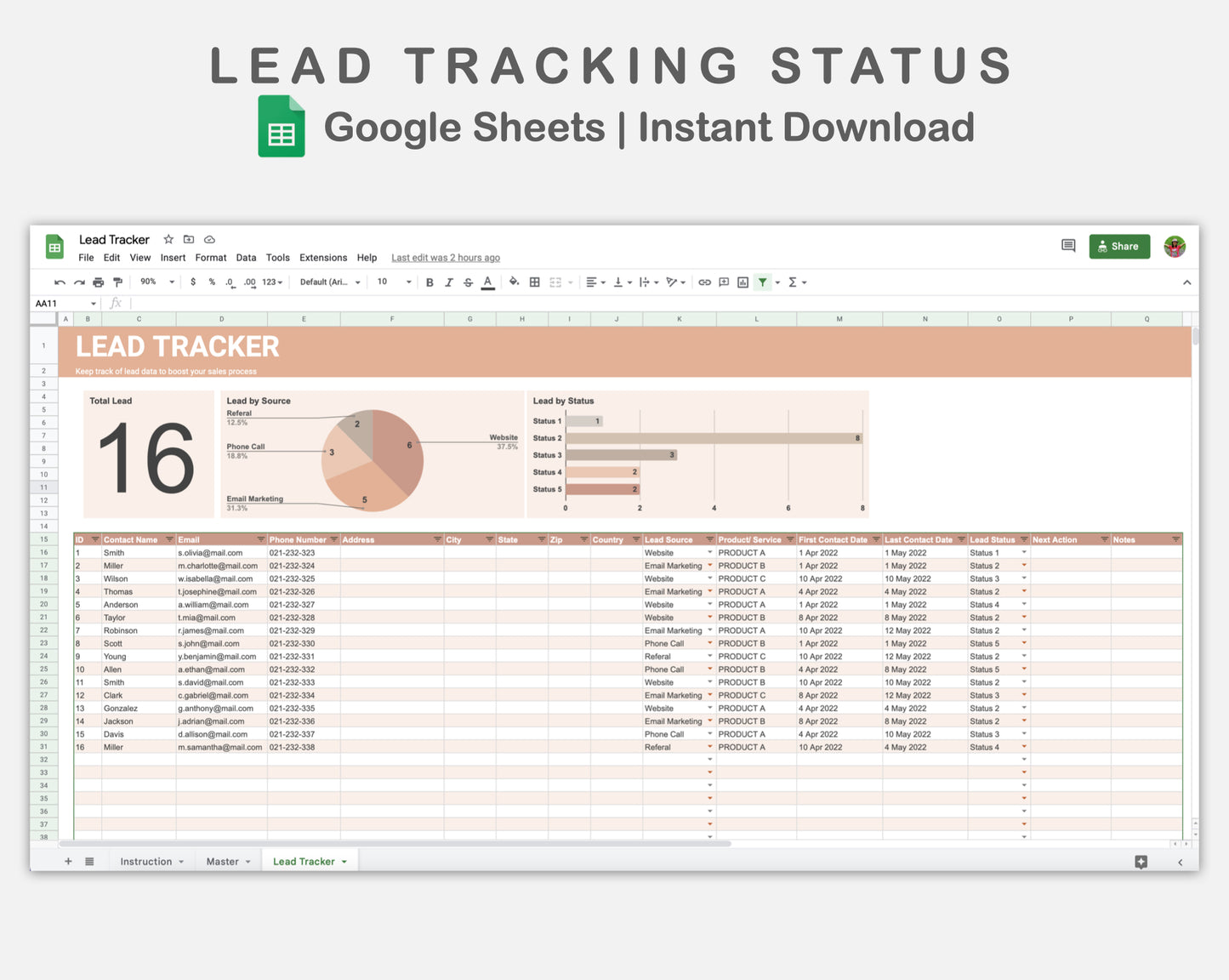Click the paint format icon
This screenshot has height=980, width=1229.
[117, 282]
